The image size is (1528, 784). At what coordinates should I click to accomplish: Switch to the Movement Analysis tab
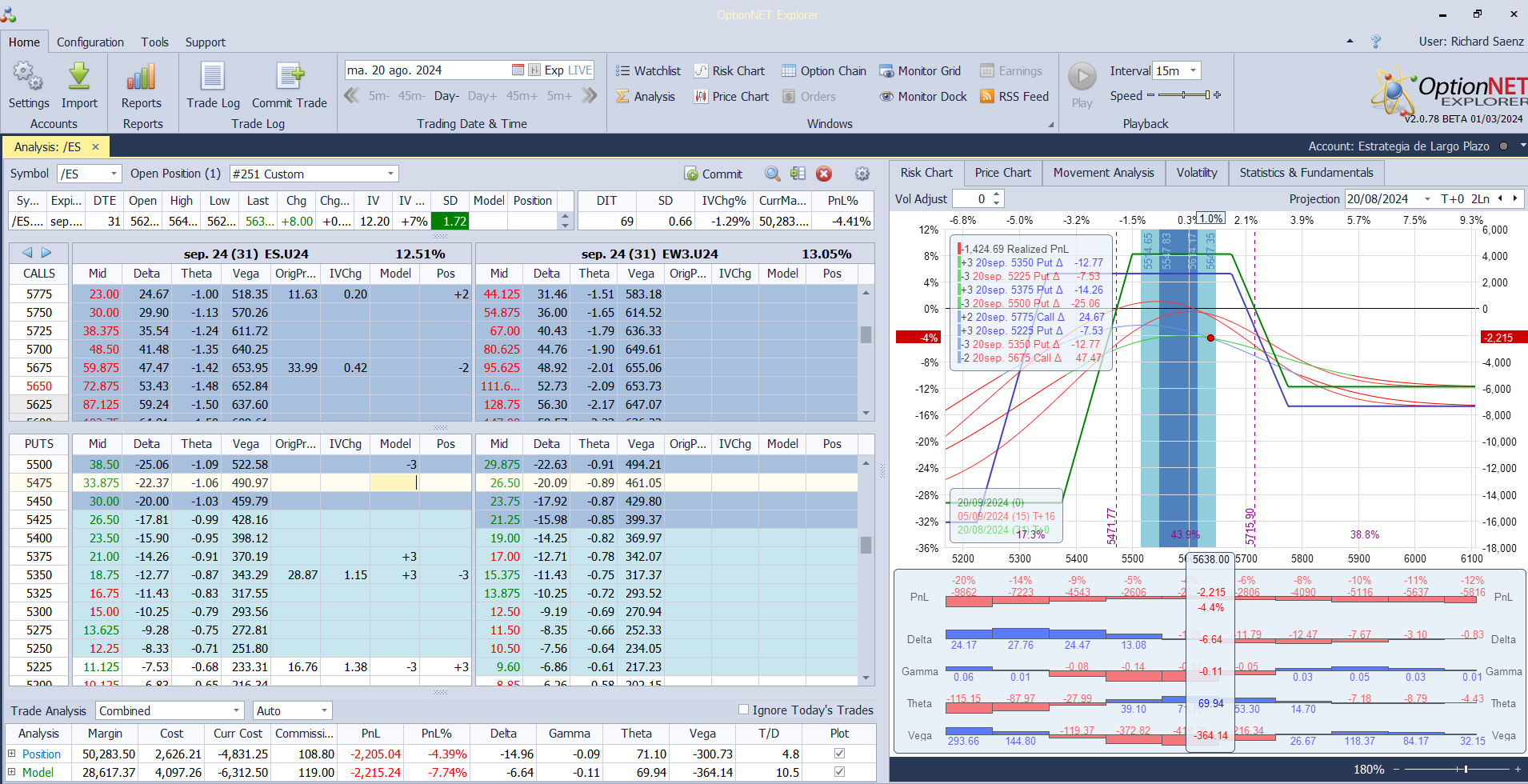1103,173
